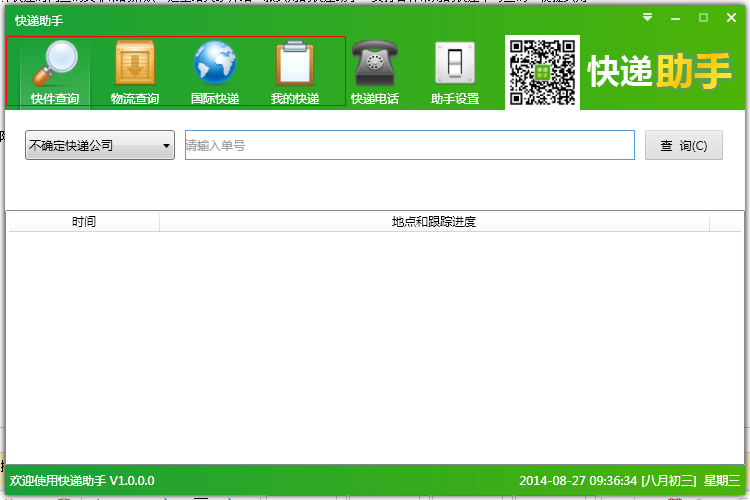Click the 快递助手 logo banner
The image size is (750, 500).
click(660, 71)
